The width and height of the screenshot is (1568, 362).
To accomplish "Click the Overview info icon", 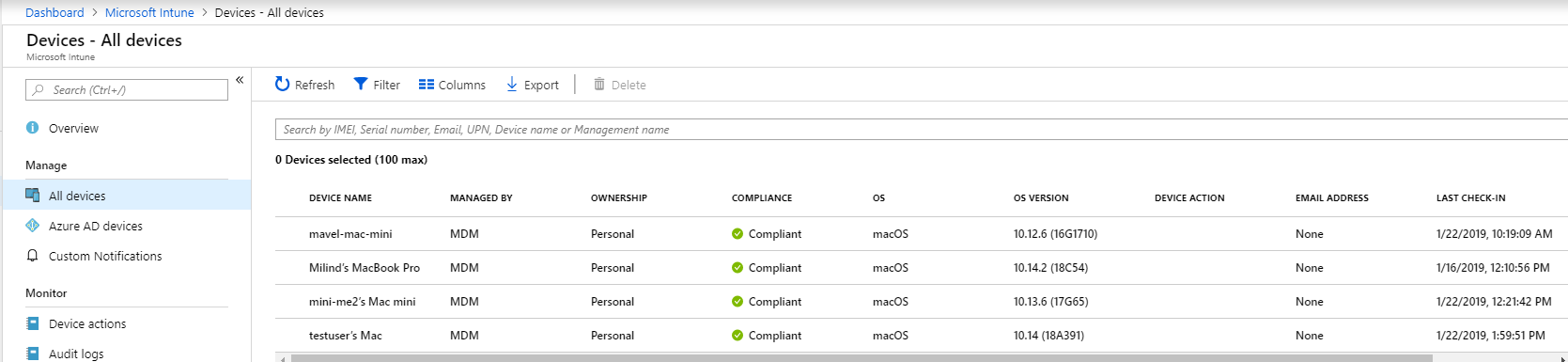I will pyautogui.click(x=32, y=128).
